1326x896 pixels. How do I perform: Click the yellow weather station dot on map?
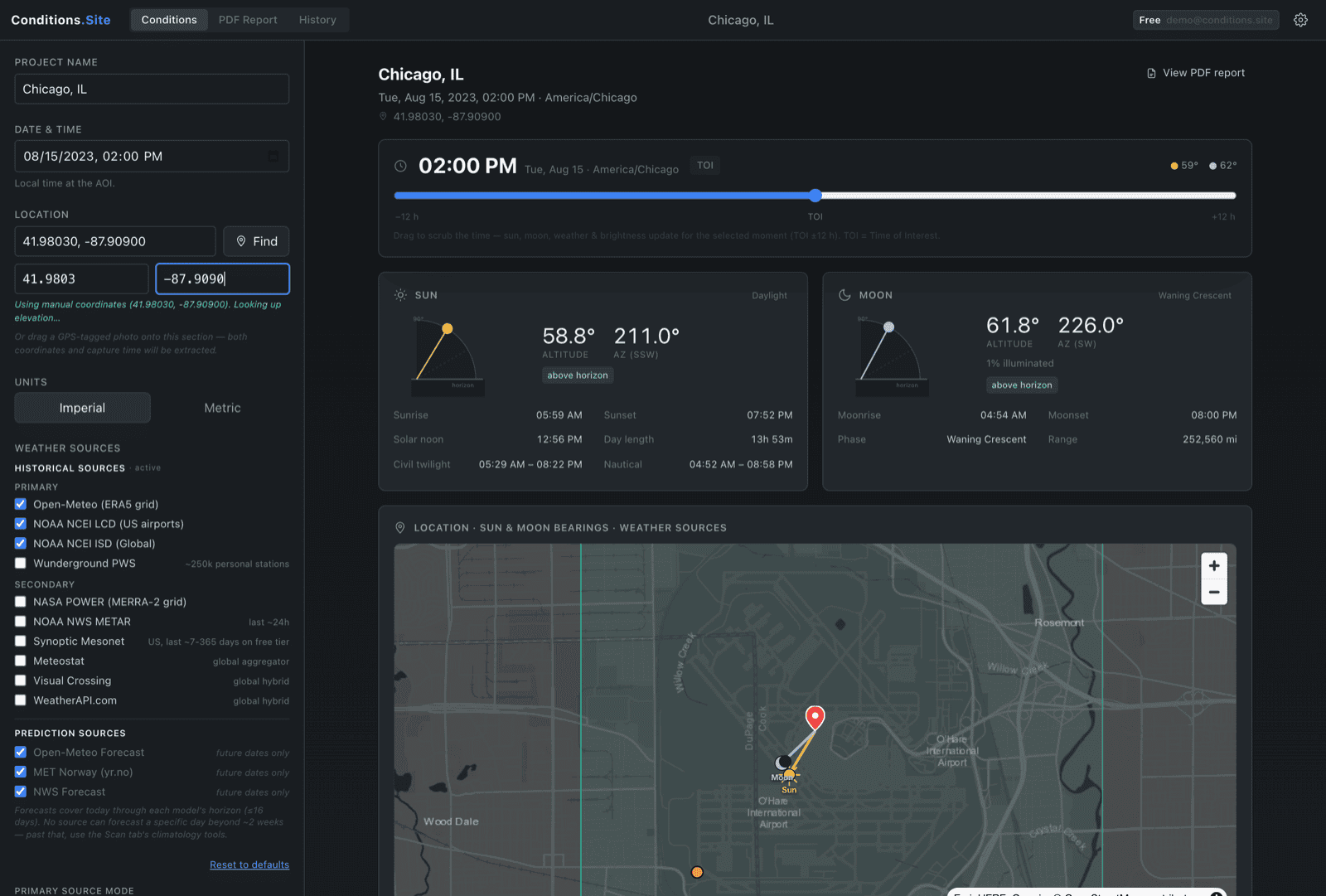click(x=697, y=872)
